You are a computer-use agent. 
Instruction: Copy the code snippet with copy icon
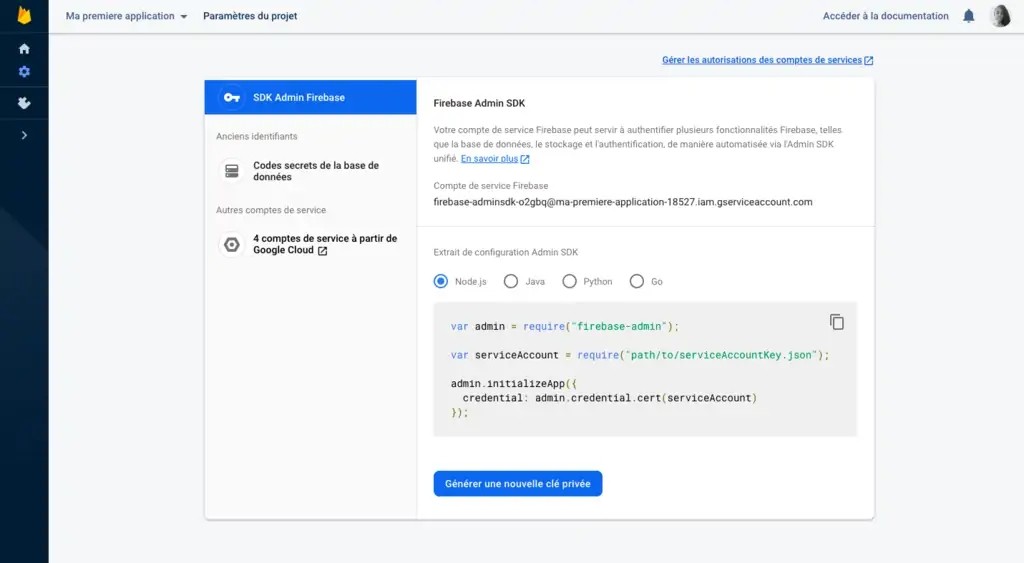[837, 322]
